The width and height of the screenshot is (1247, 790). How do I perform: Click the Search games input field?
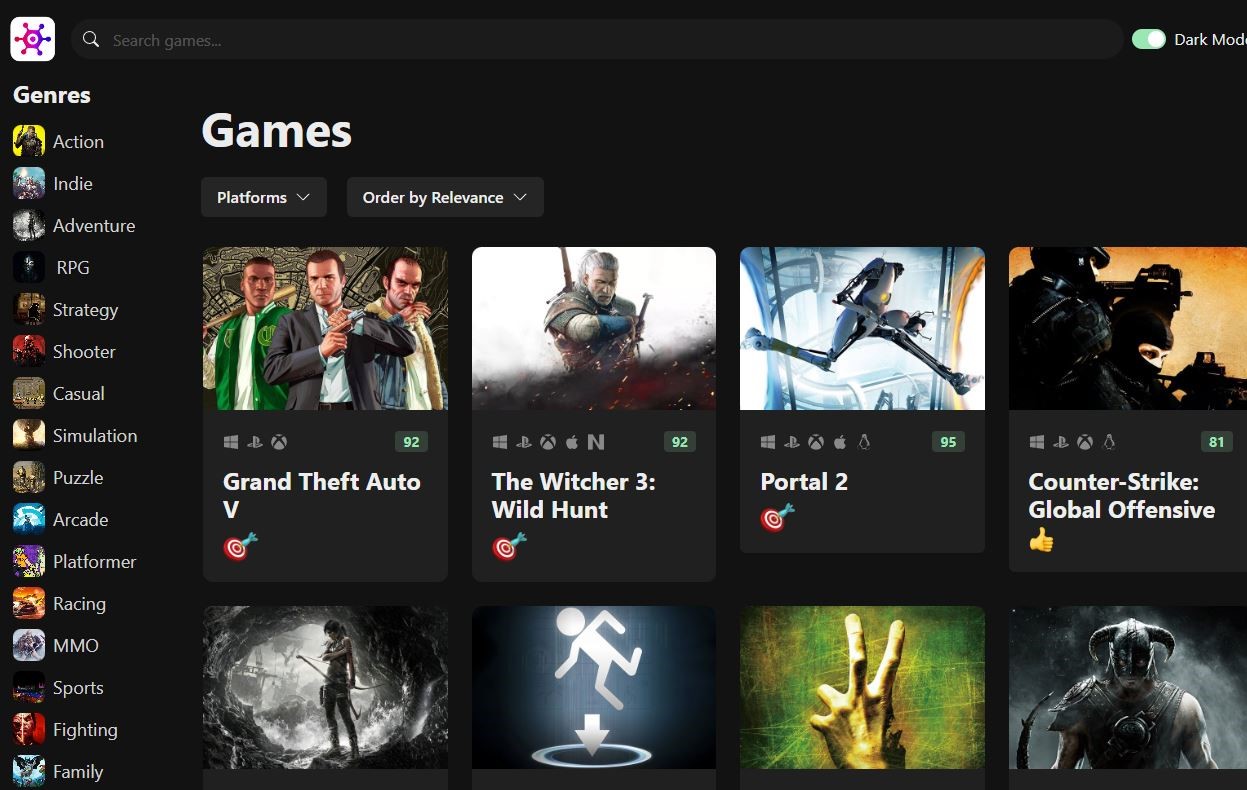597,39
